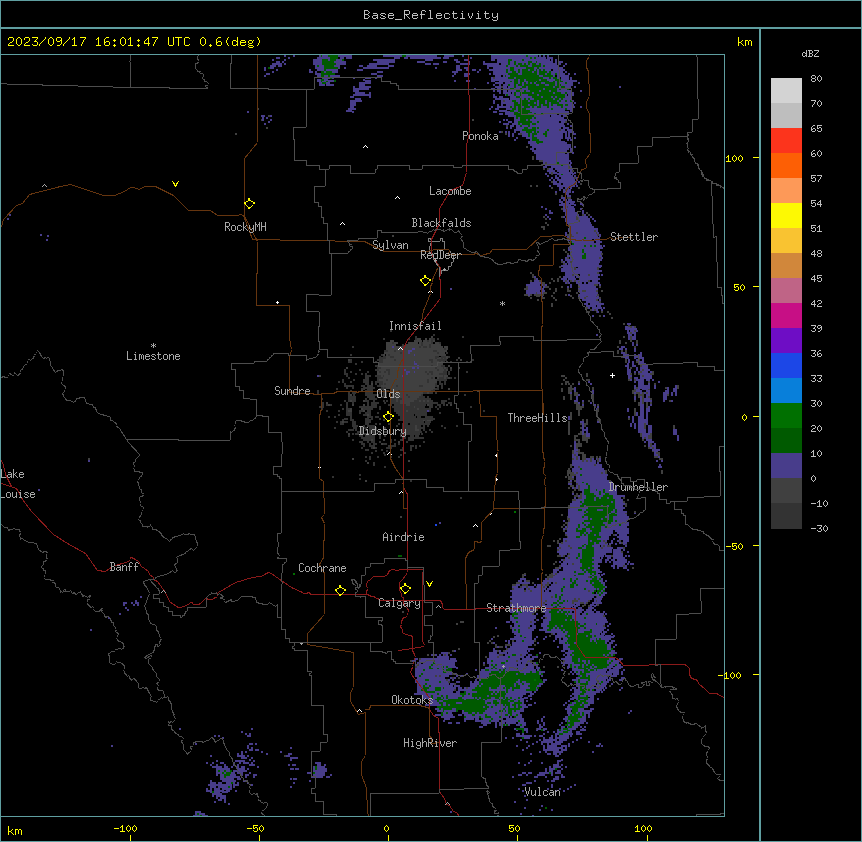Click the Stettler city label
This screenshot has width=862, height=842.
[634, 237]
